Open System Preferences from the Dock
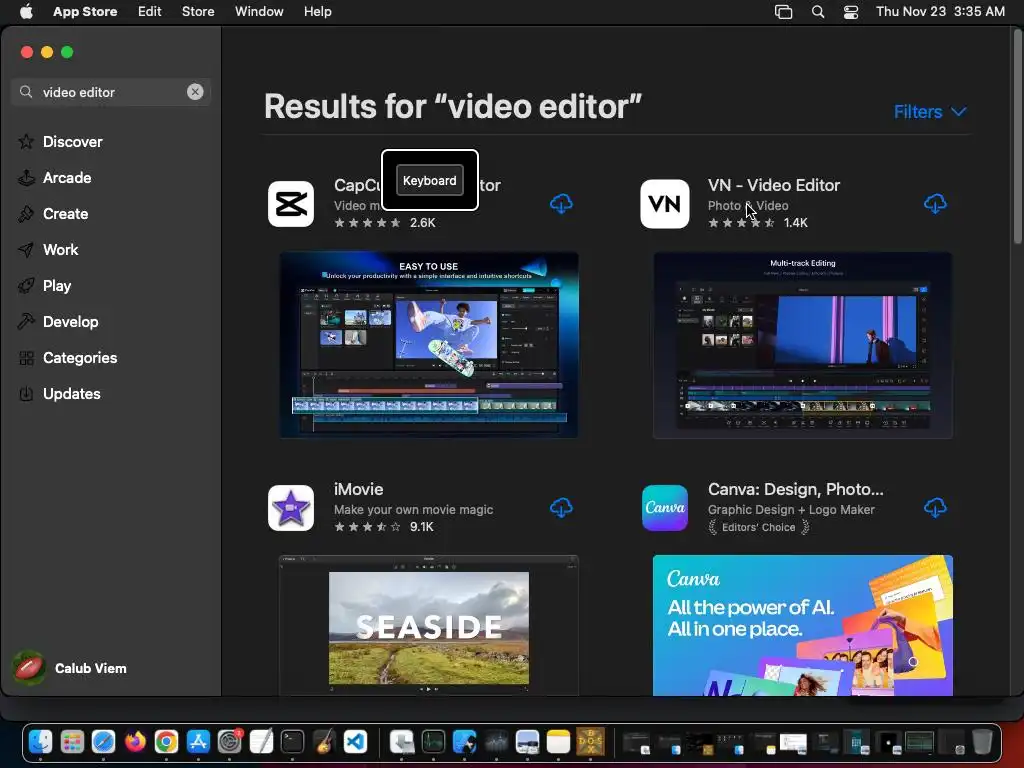The height and width of the screenshot is (768, 1024). pyautogui.click(x=229, y=742)
